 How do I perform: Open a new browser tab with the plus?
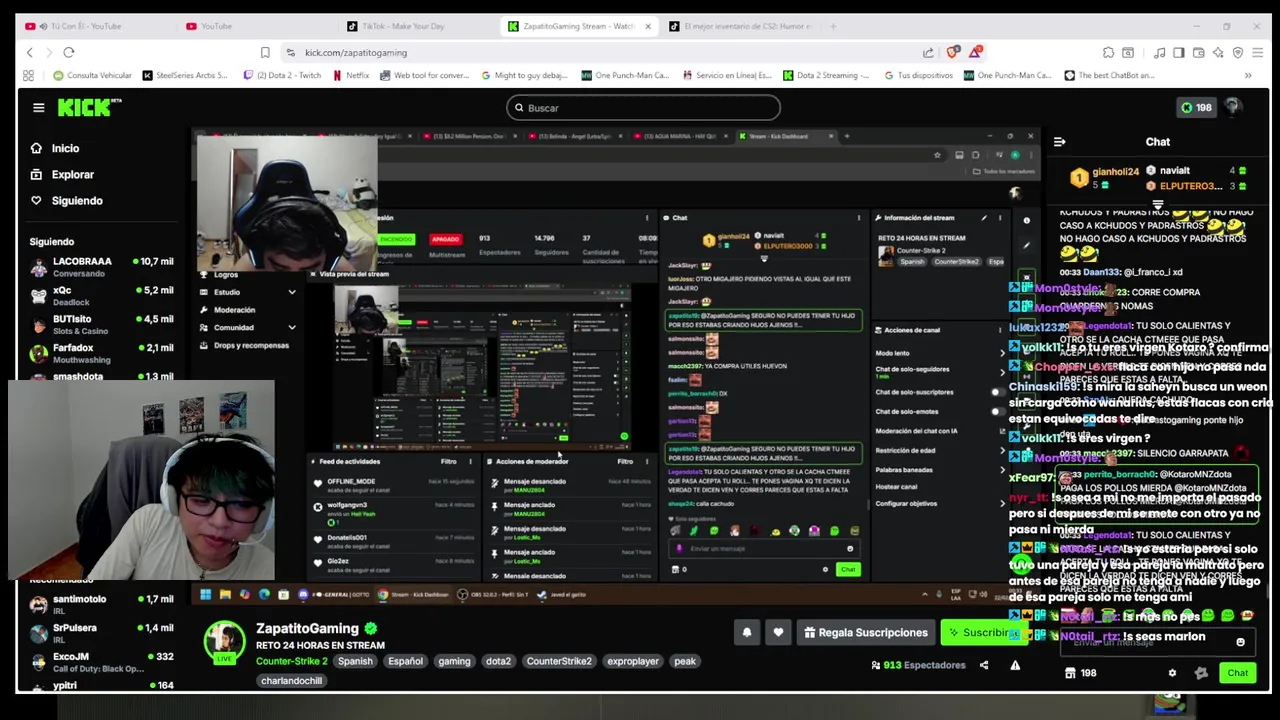pyautogui.click(x=833, y=26)
